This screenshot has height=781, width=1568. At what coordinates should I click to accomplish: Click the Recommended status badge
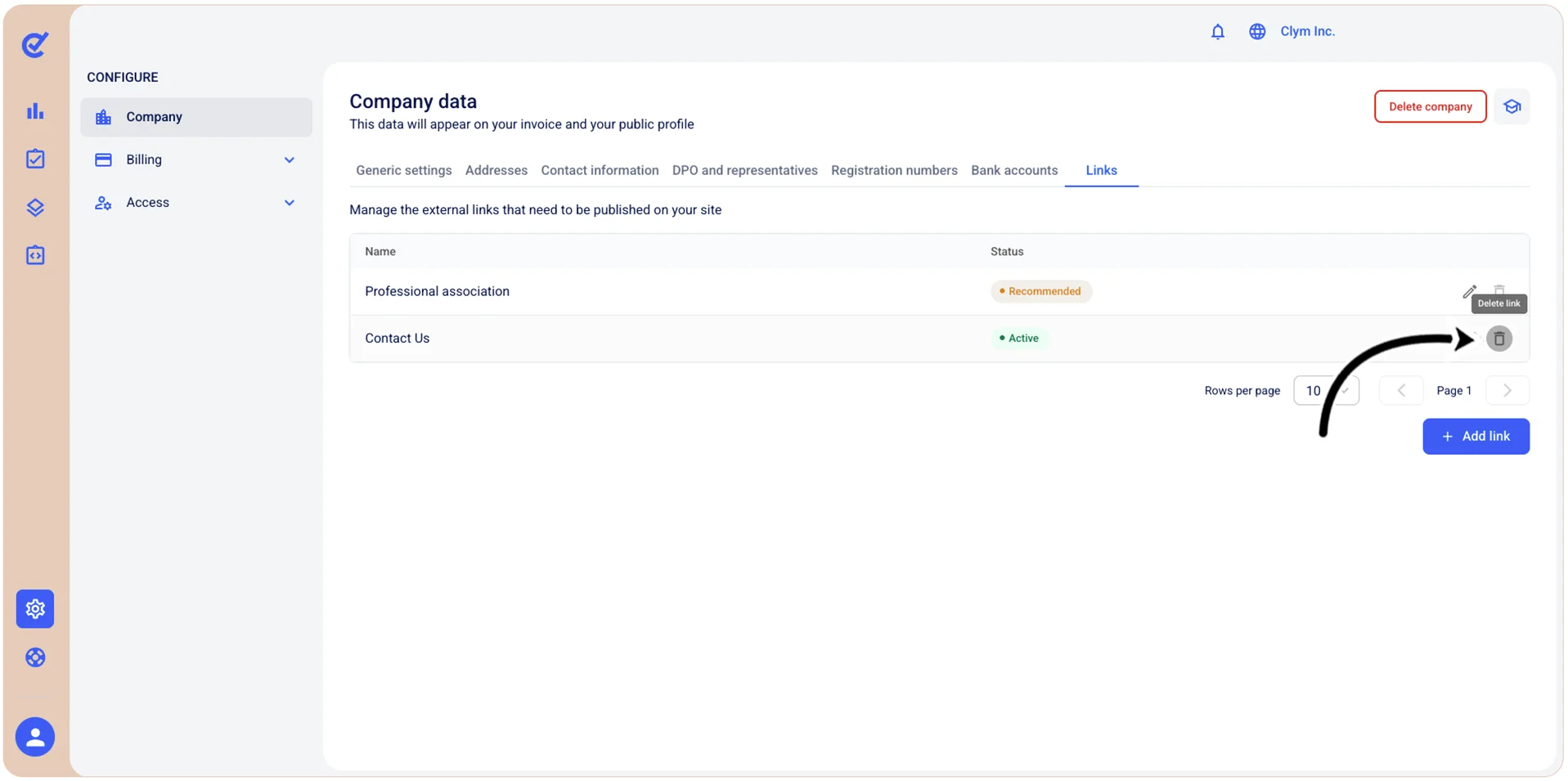tap(1040, 291)
